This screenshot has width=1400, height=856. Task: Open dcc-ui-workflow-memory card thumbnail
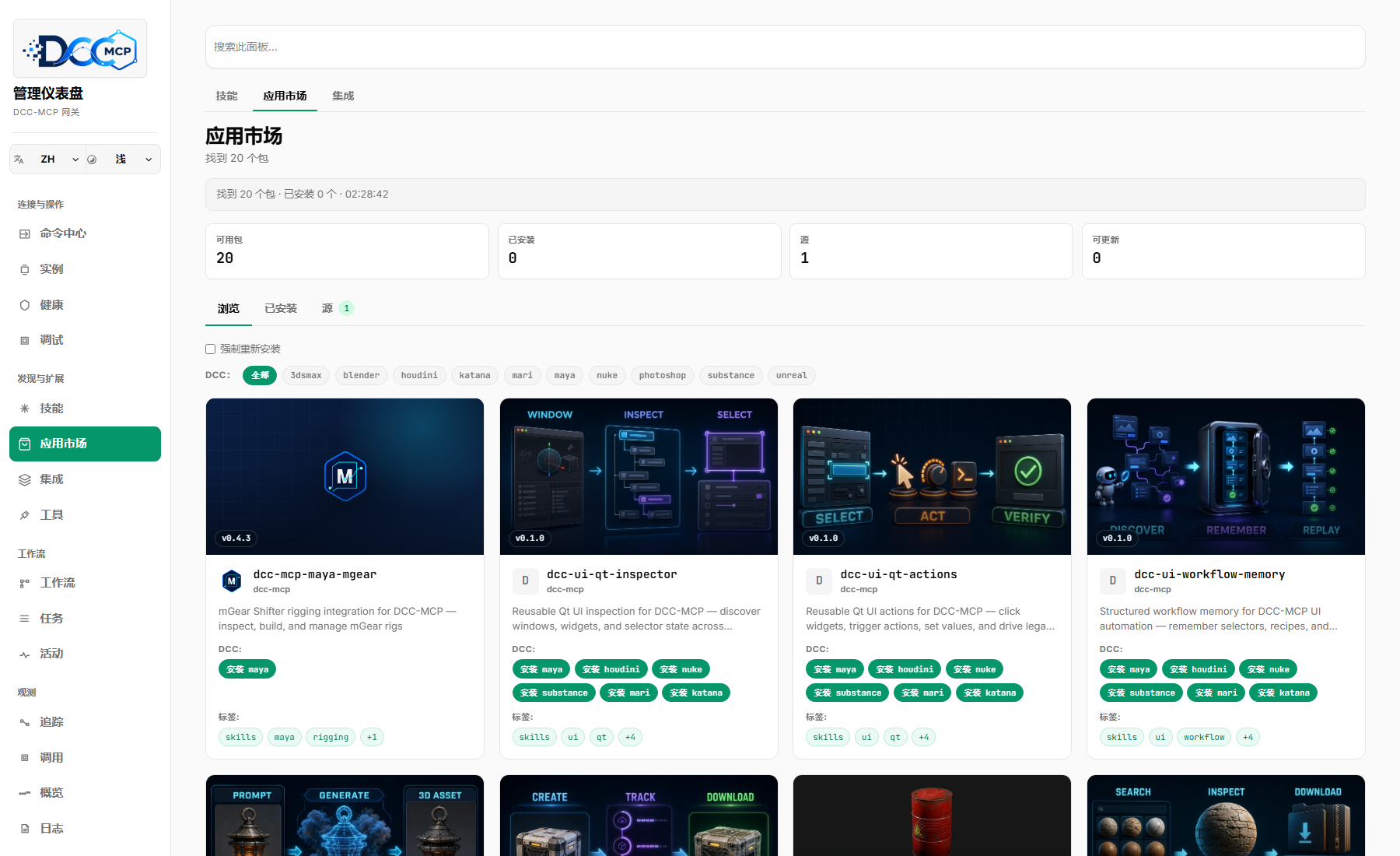[1226, 476]
